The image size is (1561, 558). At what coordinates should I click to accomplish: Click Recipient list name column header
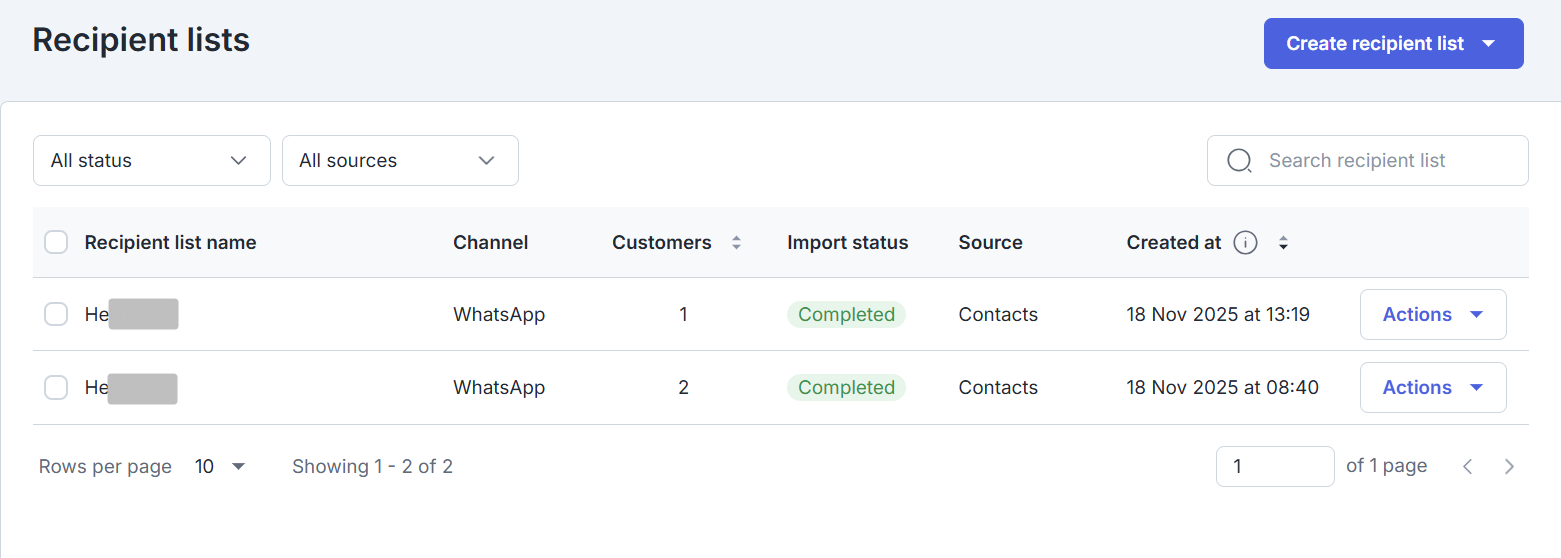170,242
